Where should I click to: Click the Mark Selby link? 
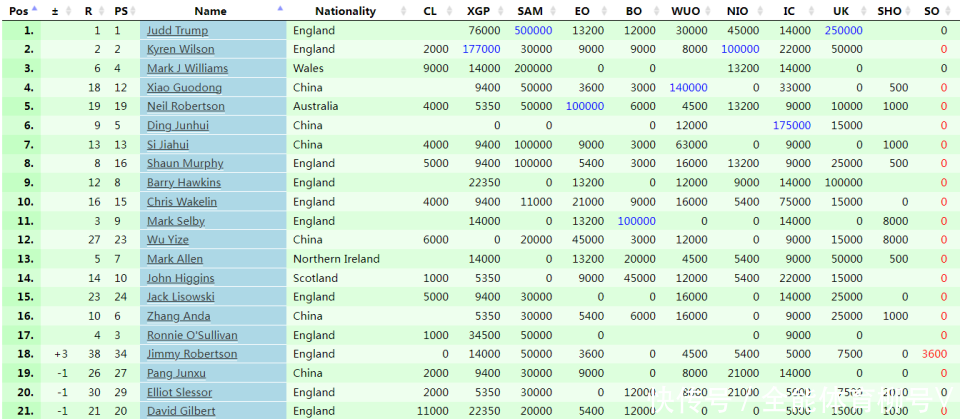pyautogui.click(x=176, y=221)
